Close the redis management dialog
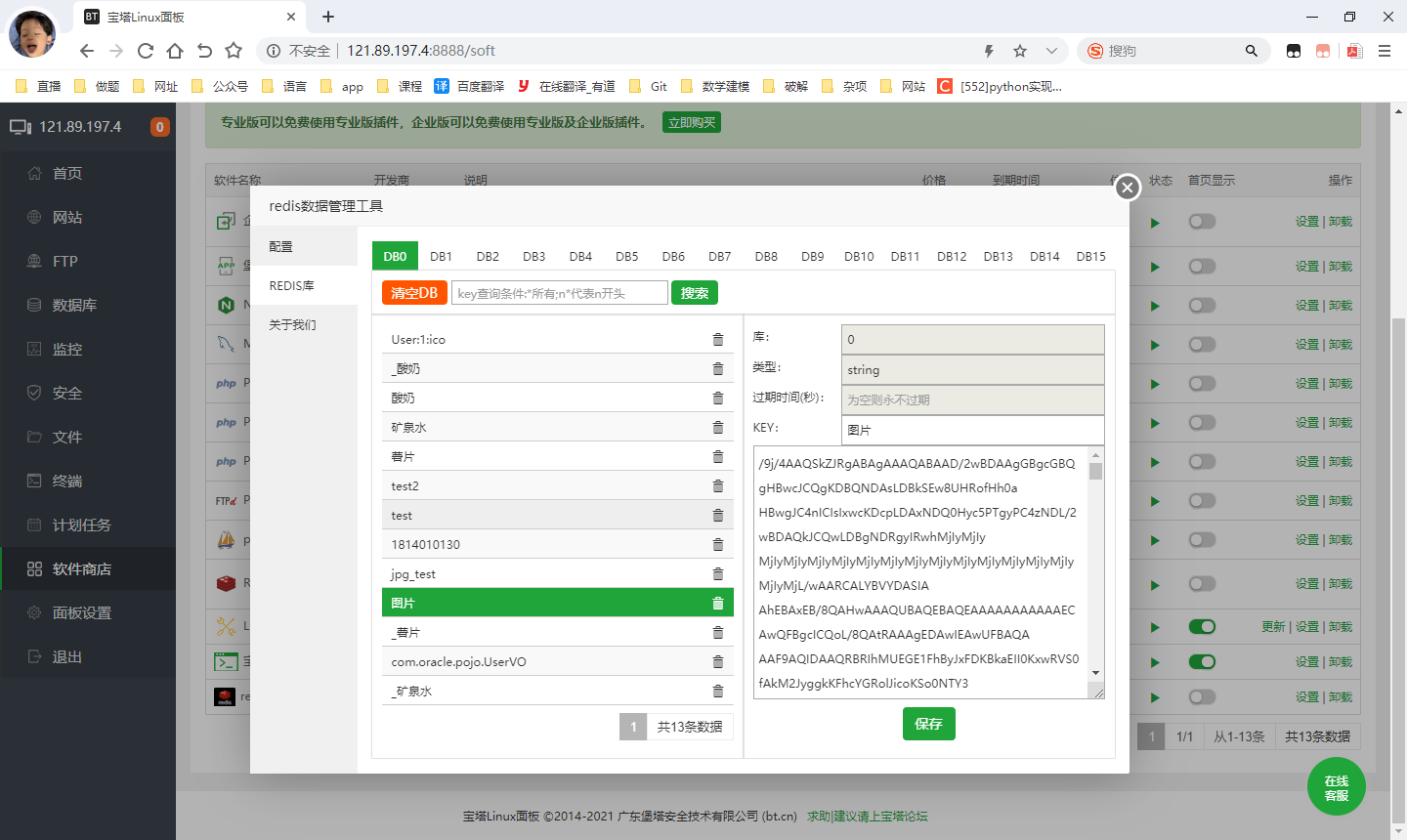 1128,188
